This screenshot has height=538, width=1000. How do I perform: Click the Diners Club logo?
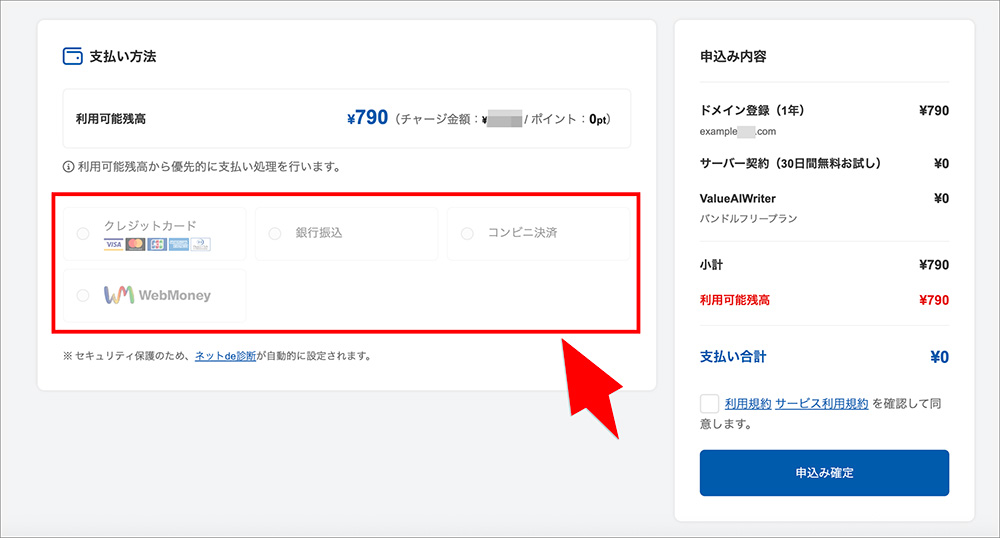coord(200,244)
